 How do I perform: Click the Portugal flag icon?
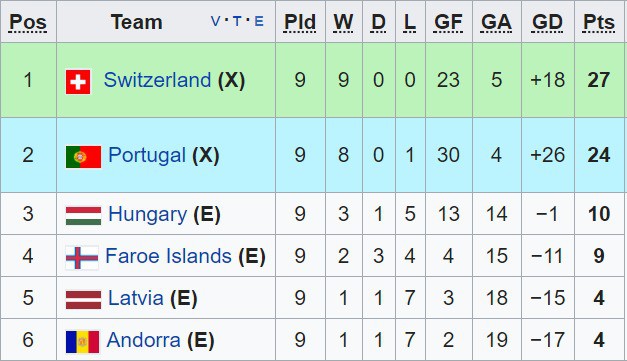pos(83,157)
